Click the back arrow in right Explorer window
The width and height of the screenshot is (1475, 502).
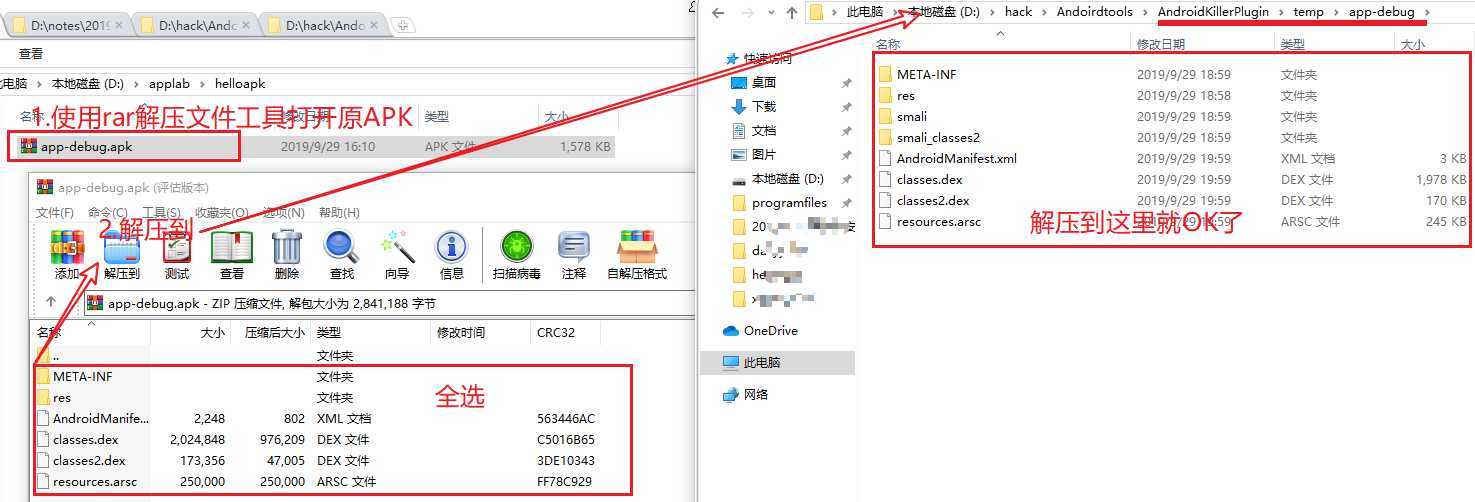point(718,12)
